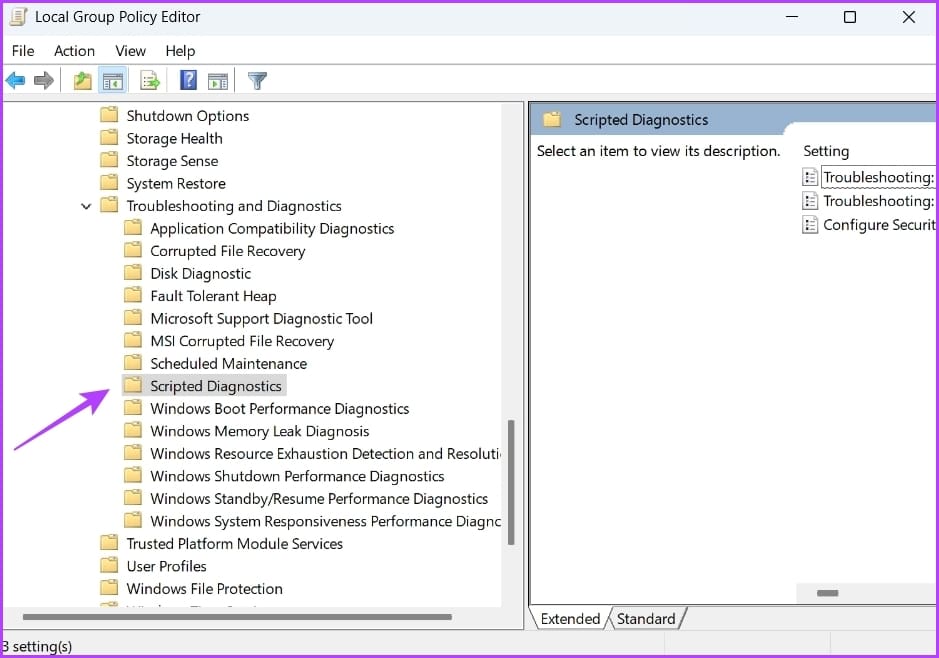This screenshot has width=939, height=658.
Task: Select Windows Resource Exhaustion Detection and Resolution
Action: 325,454
